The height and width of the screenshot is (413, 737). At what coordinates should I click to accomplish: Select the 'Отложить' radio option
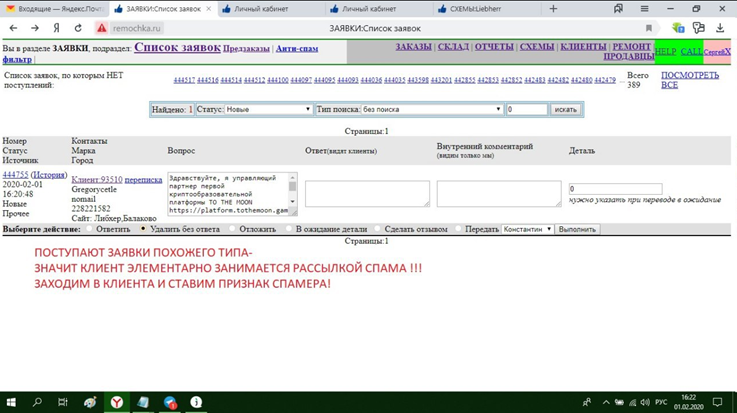[231, 229]
